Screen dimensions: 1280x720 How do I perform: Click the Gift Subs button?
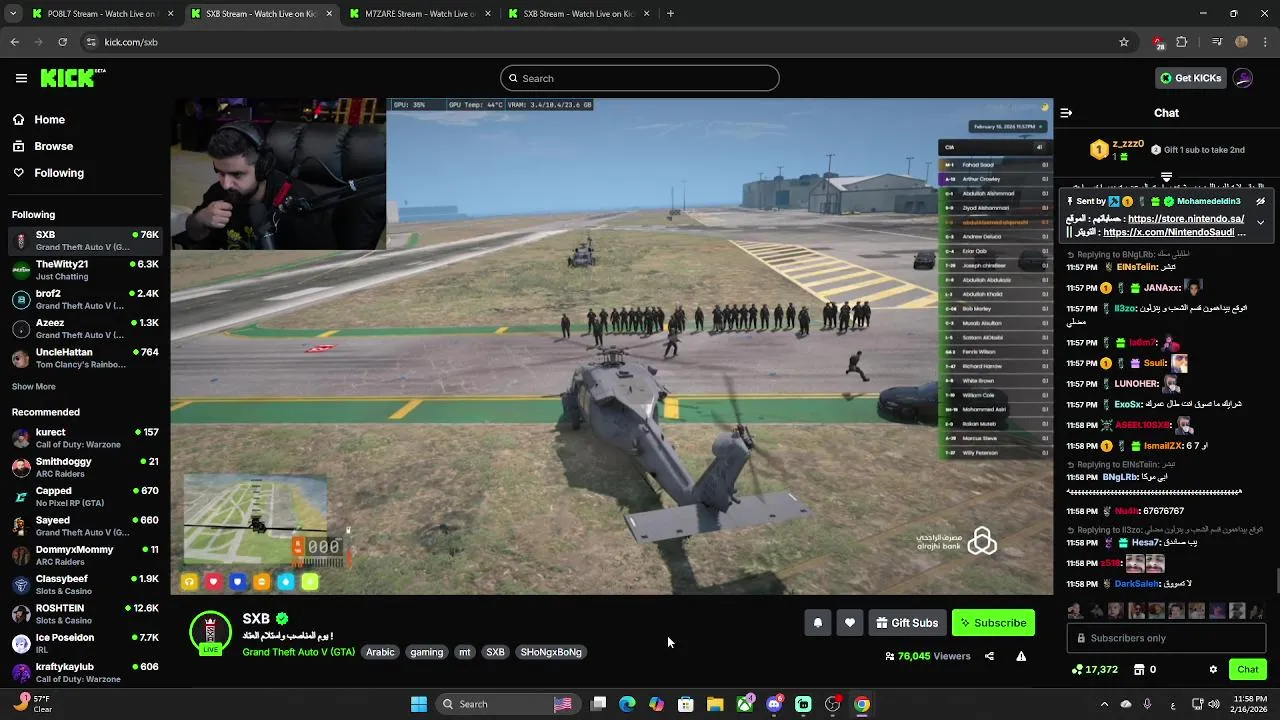[907, 623]
